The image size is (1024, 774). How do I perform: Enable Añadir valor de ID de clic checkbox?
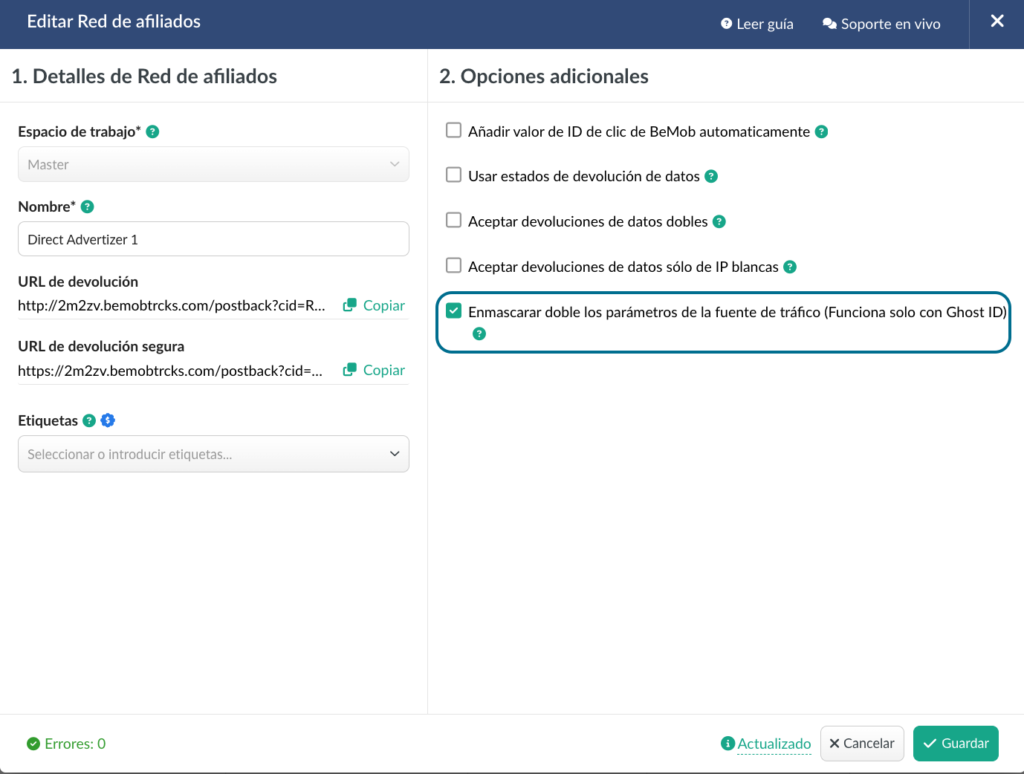[454, 130]
